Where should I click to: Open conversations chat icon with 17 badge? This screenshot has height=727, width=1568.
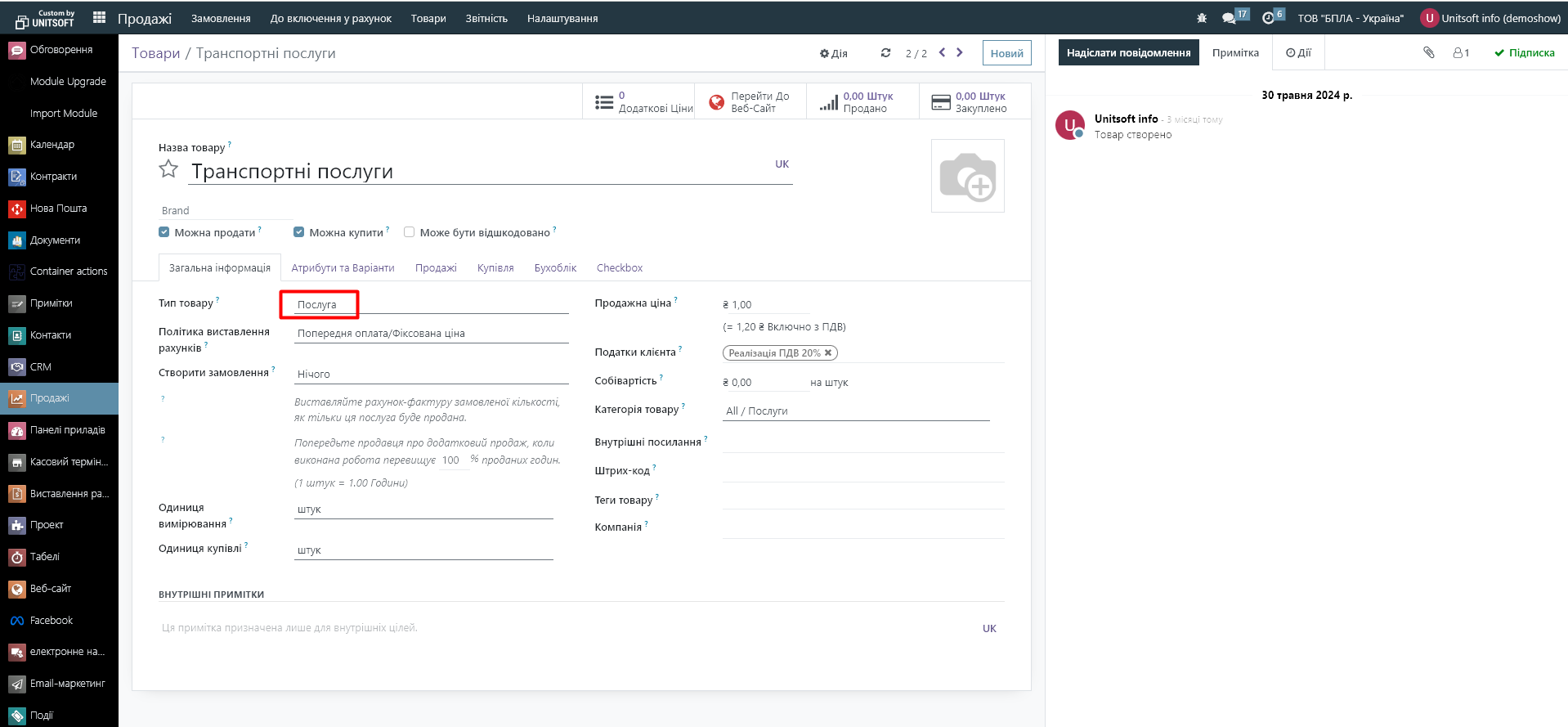tap(1229, 18)
